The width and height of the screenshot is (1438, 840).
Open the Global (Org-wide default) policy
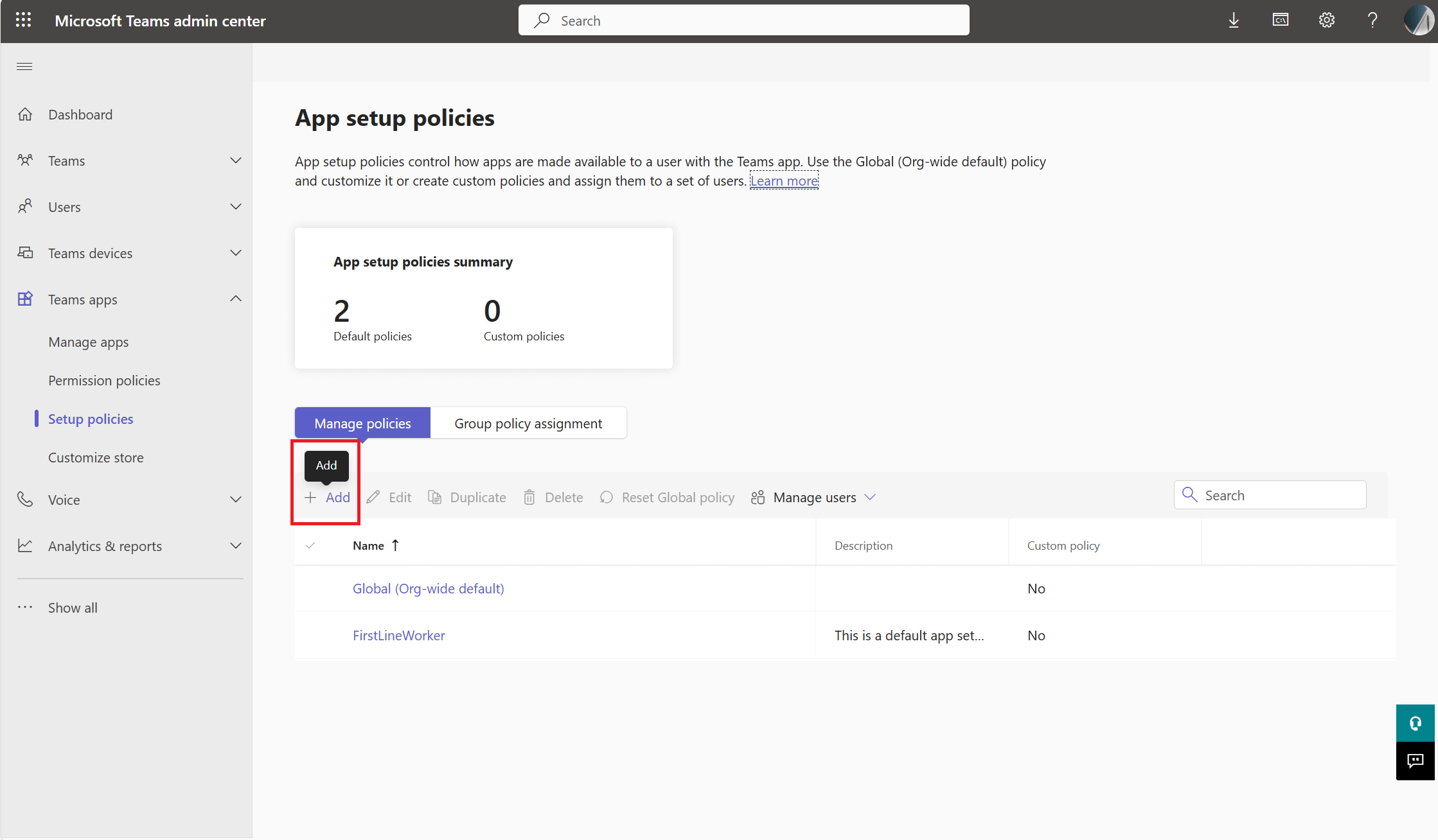click(x=429, y=589)
